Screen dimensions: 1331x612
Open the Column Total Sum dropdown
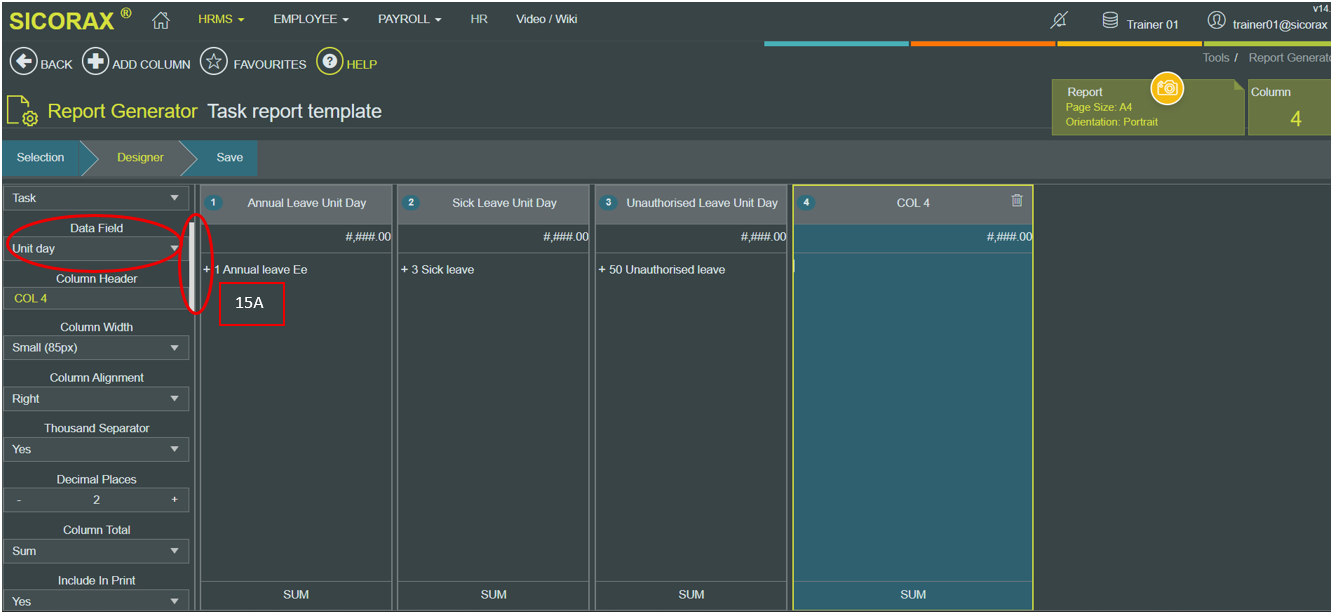click(x=96, y=551)
